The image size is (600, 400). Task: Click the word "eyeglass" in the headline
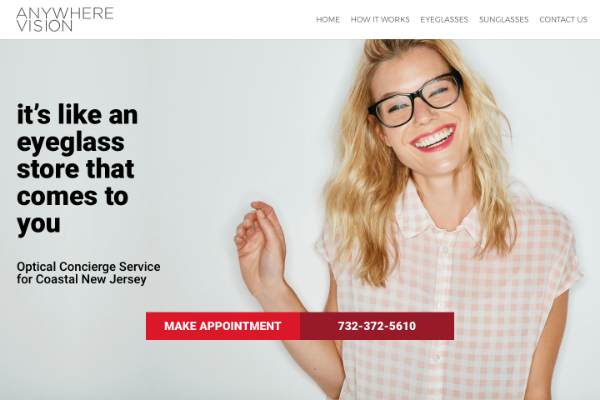coord(71,143)
